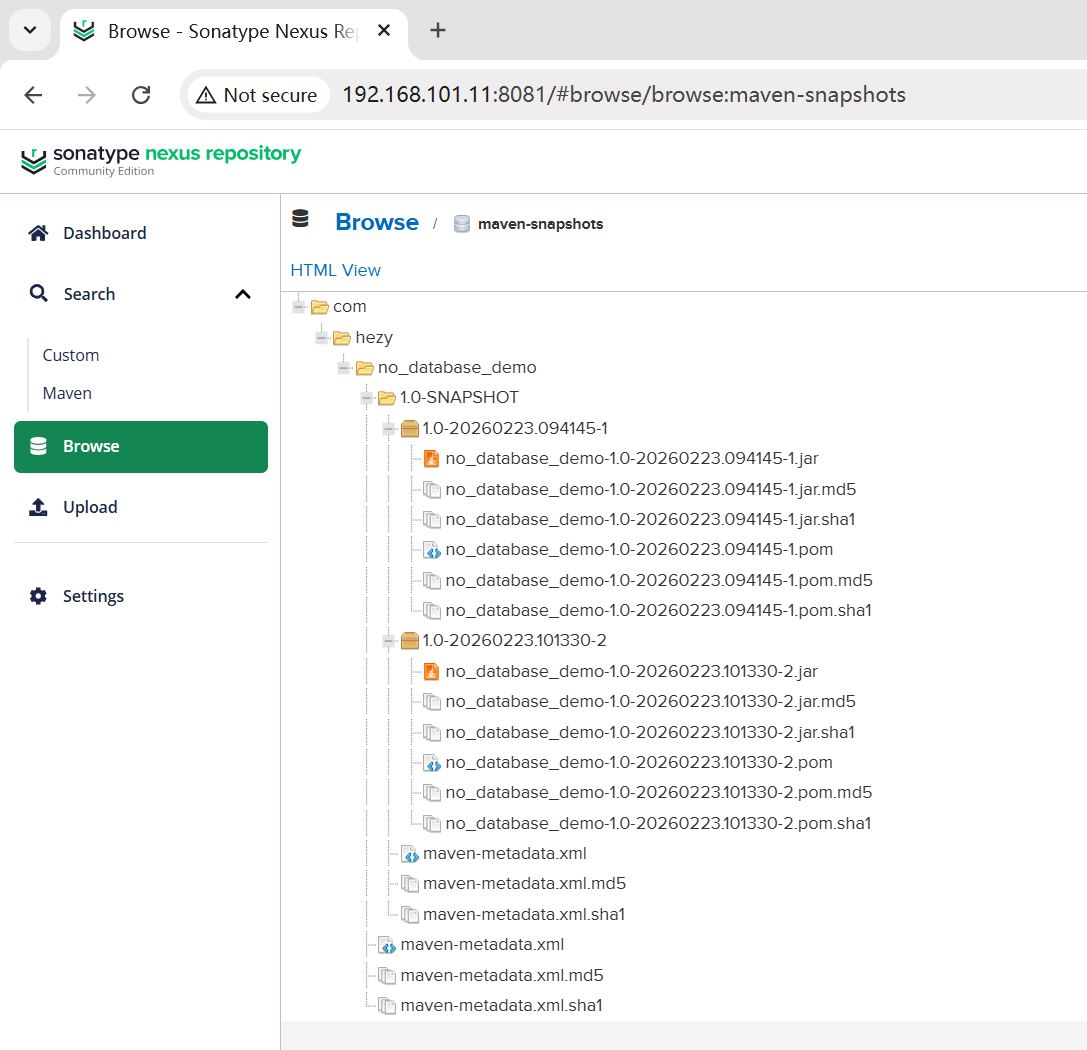The image size is (1087, 1050).
Task: Click the database icon beside Browse heading
Action: click(300, 218)
